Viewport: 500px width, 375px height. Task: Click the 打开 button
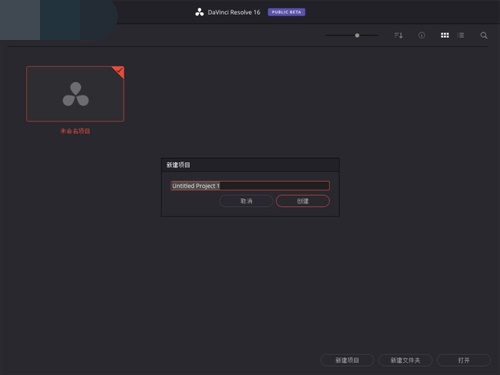[x=464, y=360]
